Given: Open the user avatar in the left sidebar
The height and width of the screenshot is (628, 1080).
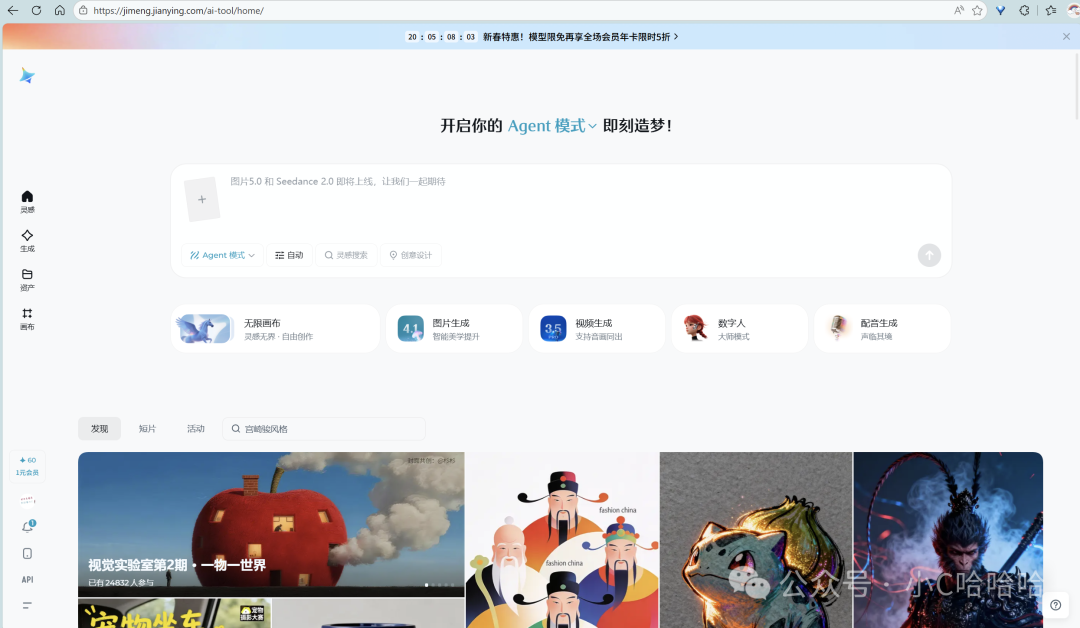Looking at the screenshot, I should click(x=28, y=501).
